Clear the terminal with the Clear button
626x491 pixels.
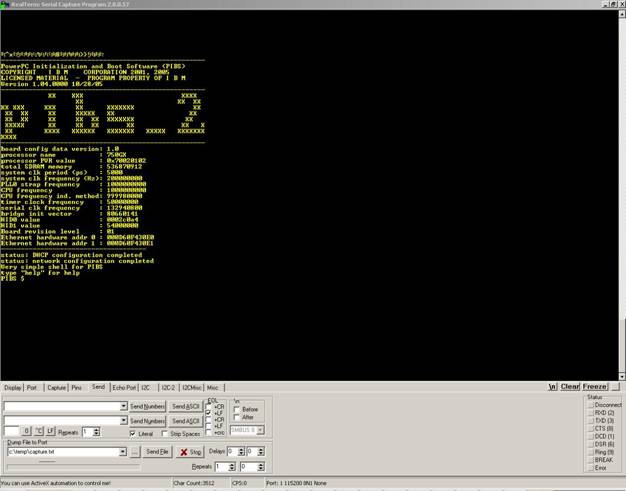click(570, 386)
